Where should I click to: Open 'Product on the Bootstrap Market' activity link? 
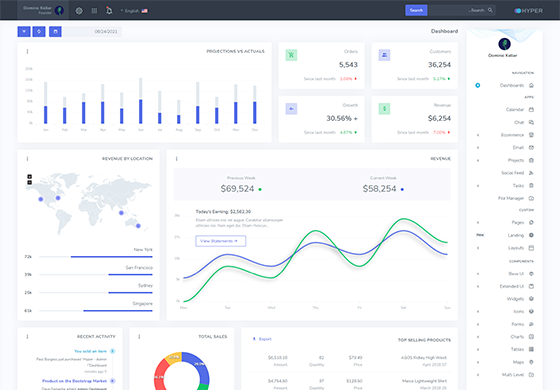(x=74, y=381)
